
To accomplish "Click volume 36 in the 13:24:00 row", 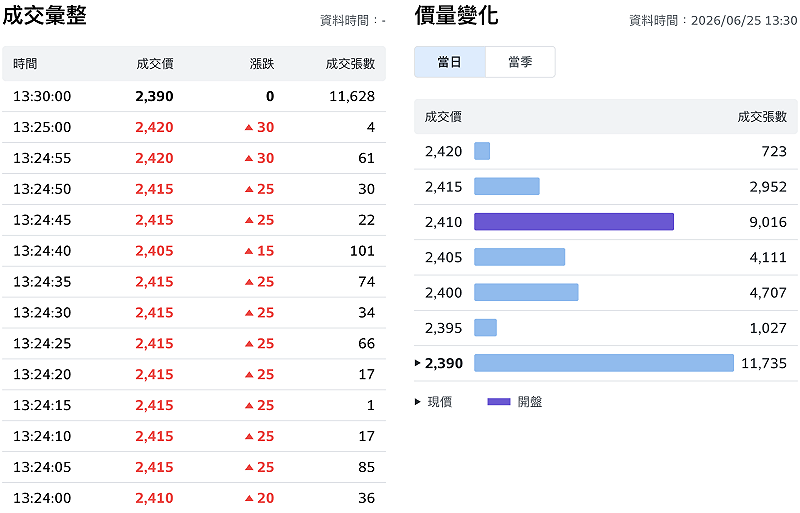I will pyautogui.click(x=366, y=498).
